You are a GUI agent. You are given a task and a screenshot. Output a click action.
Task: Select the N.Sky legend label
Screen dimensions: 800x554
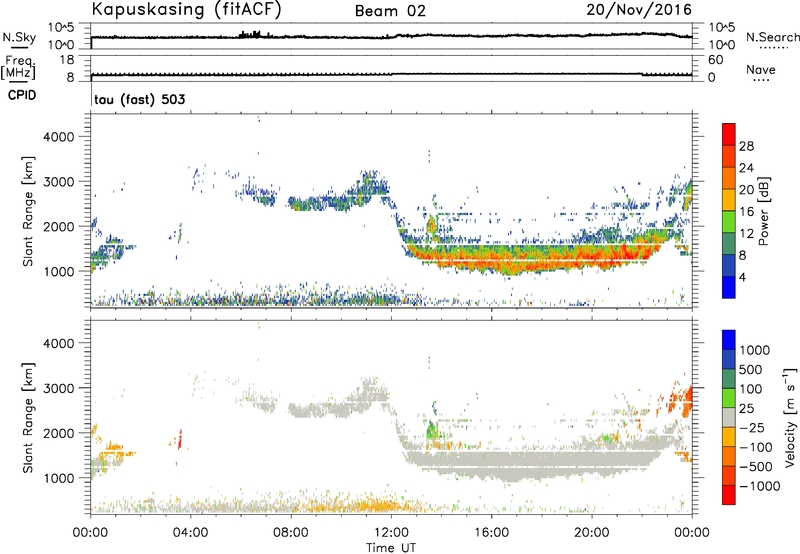19,37
